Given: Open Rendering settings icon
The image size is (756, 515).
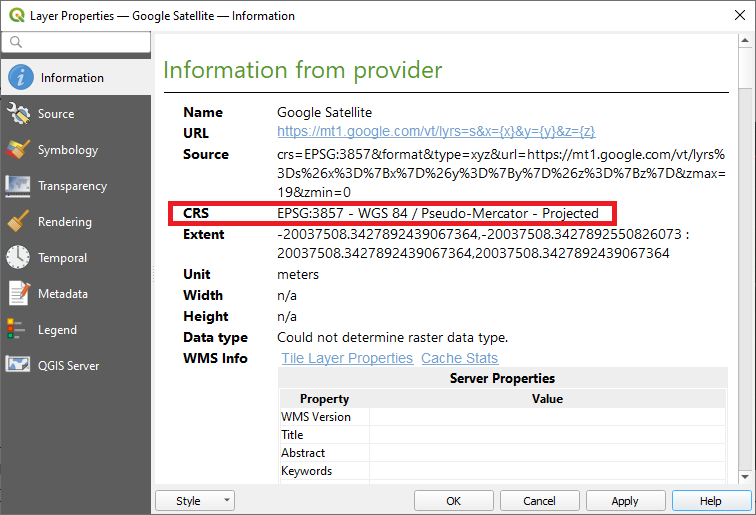Looking at the screenshot, I should click(19, 221).
